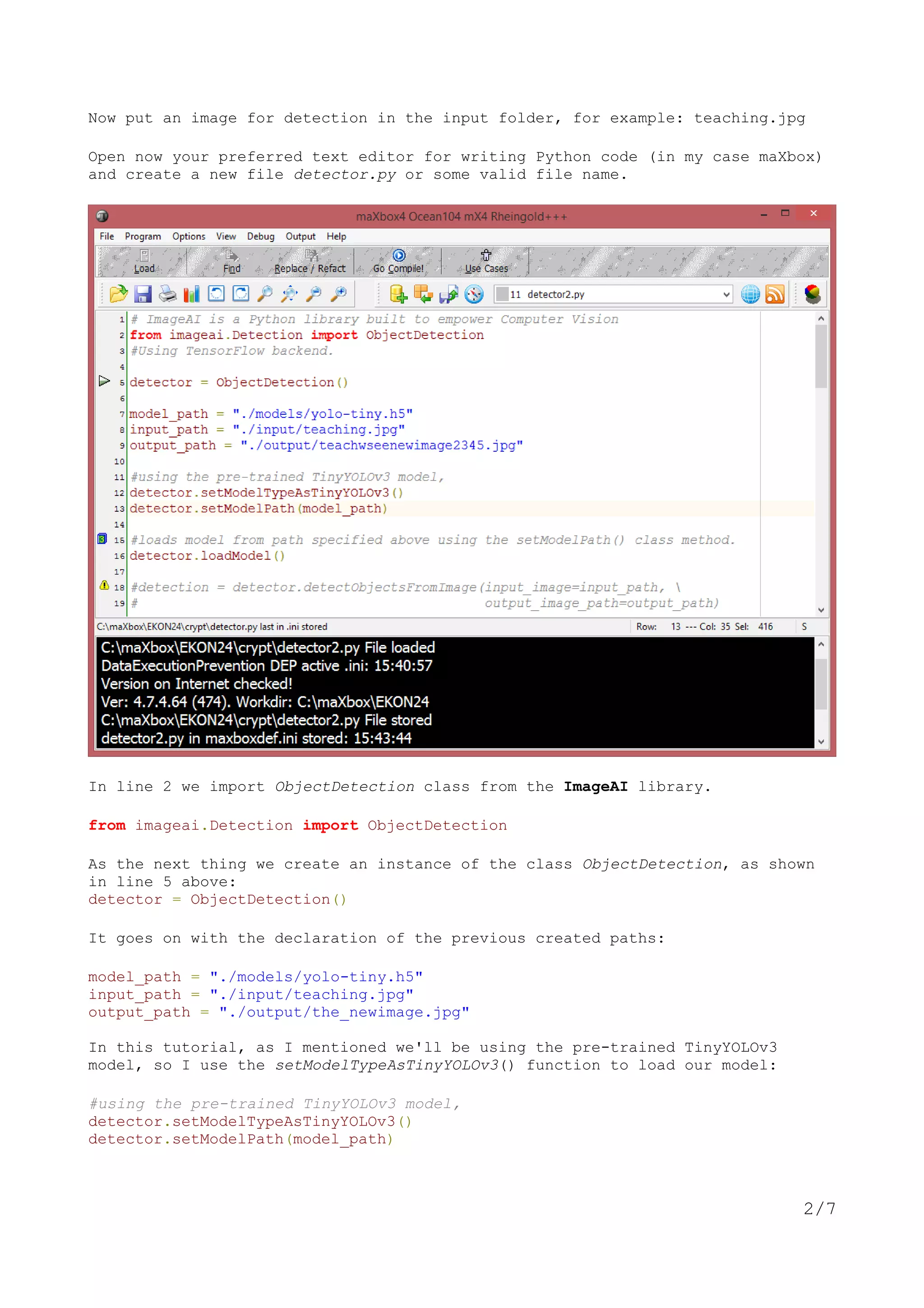Click the orange RSS feed icon

click(775, 294)
